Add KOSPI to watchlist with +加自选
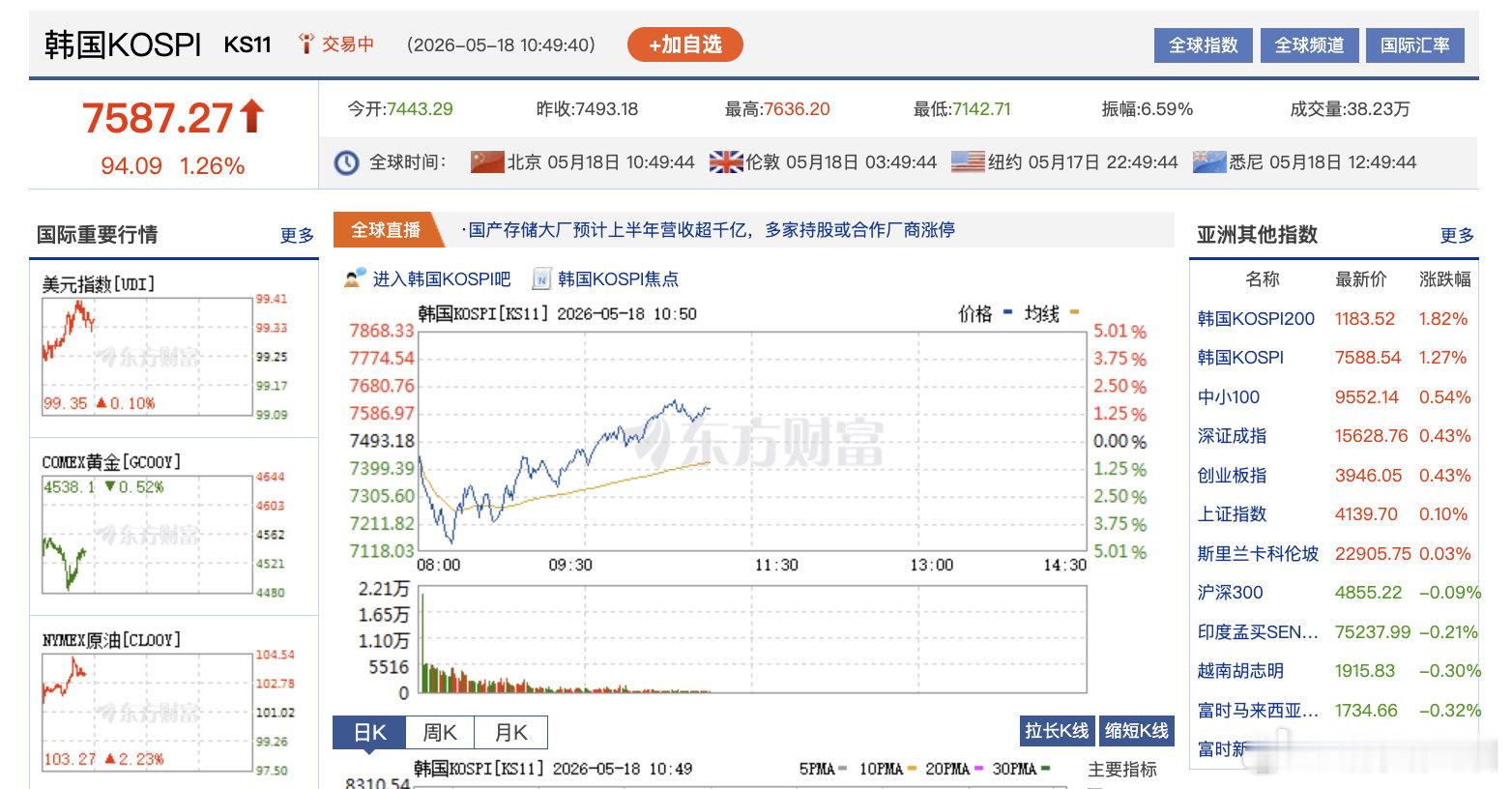Screen dimensions: 1512x789 click(x=684, y=44)
